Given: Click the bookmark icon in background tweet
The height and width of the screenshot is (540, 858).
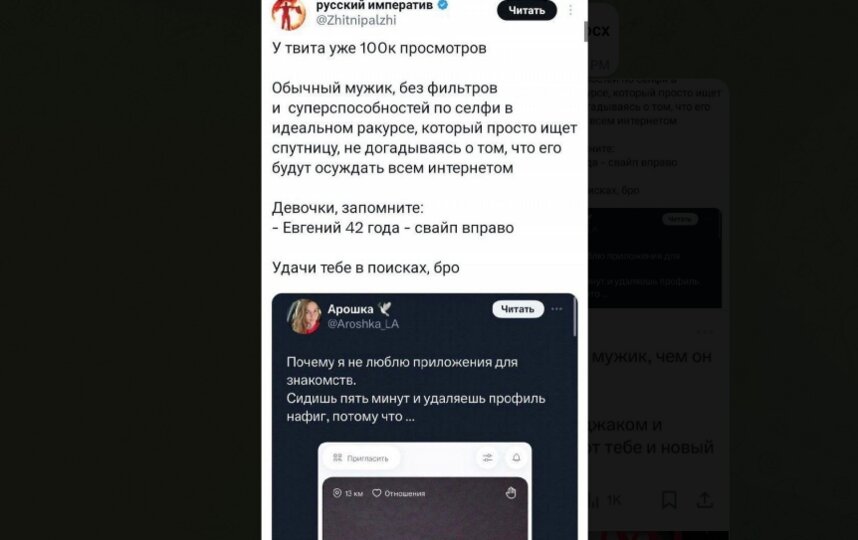Looking at the screenshot, I should pos(669,500).
